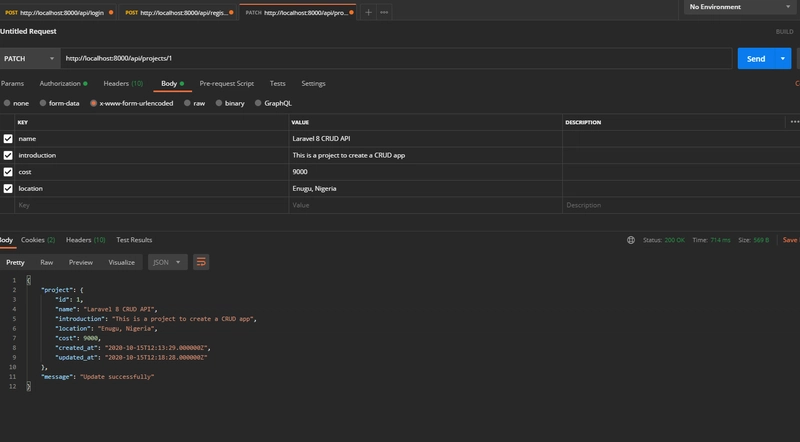
Task: Click the request URL input field
Action: (396, 59)
